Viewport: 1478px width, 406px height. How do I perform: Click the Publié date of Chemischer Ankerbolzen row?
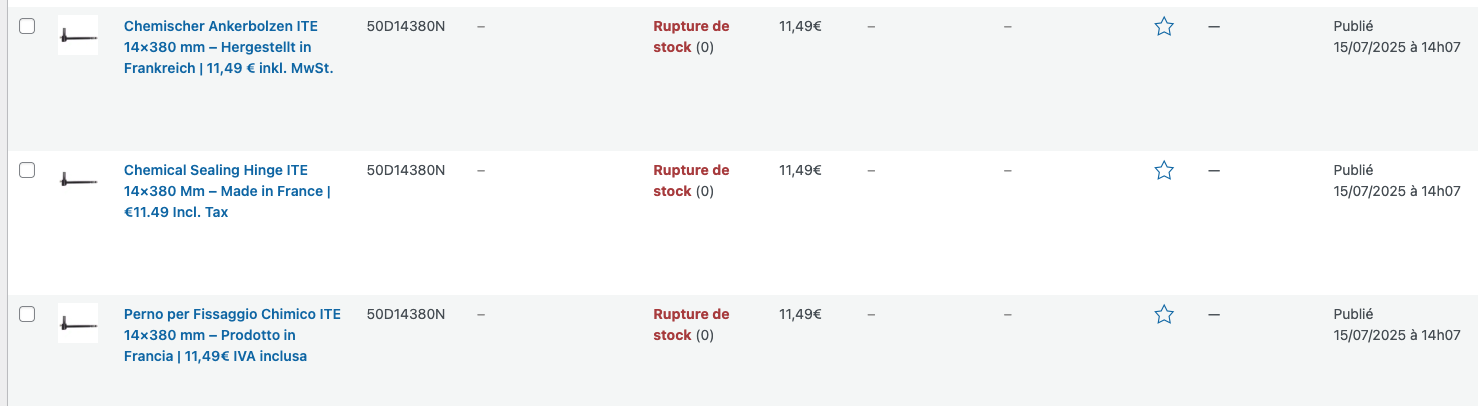1397,37
